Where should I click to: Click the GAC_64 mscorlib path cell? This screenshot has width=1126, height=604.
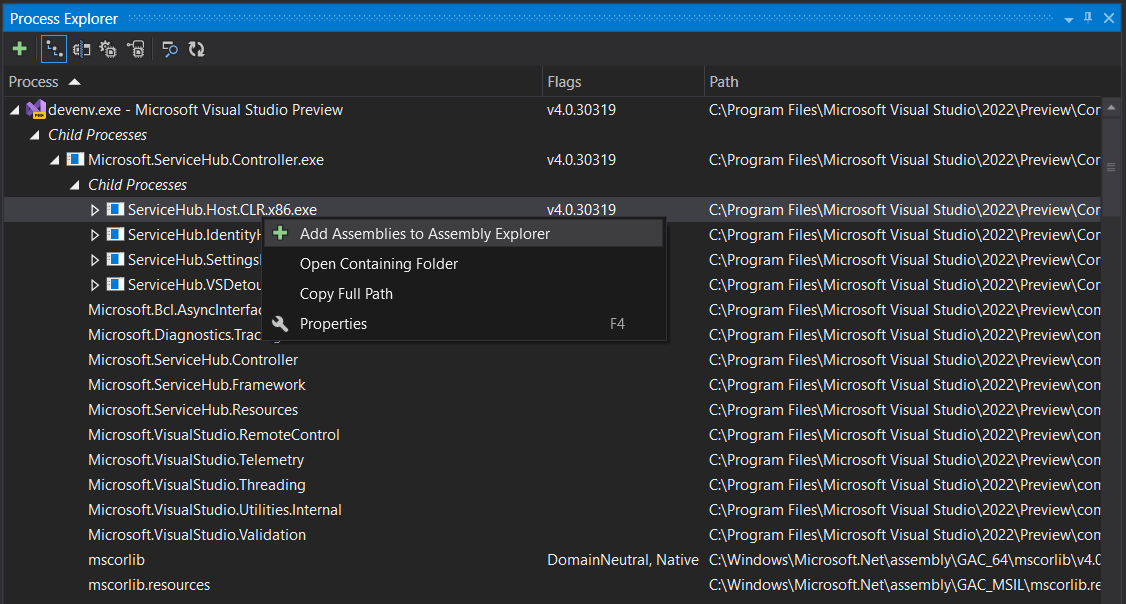(904, 559)
